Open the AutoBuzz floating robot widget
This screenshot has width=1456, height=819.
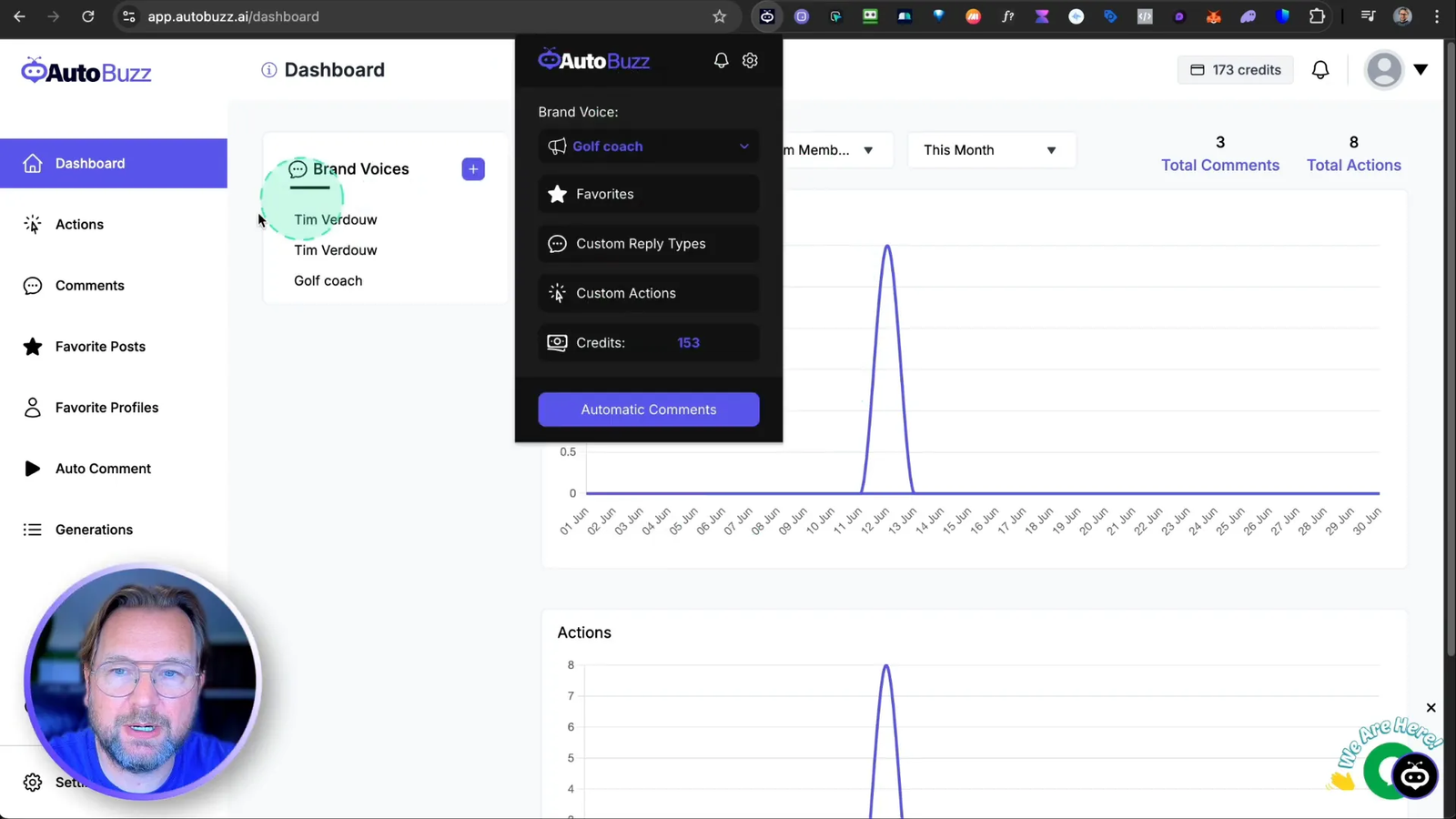[x=1415, y=776]
